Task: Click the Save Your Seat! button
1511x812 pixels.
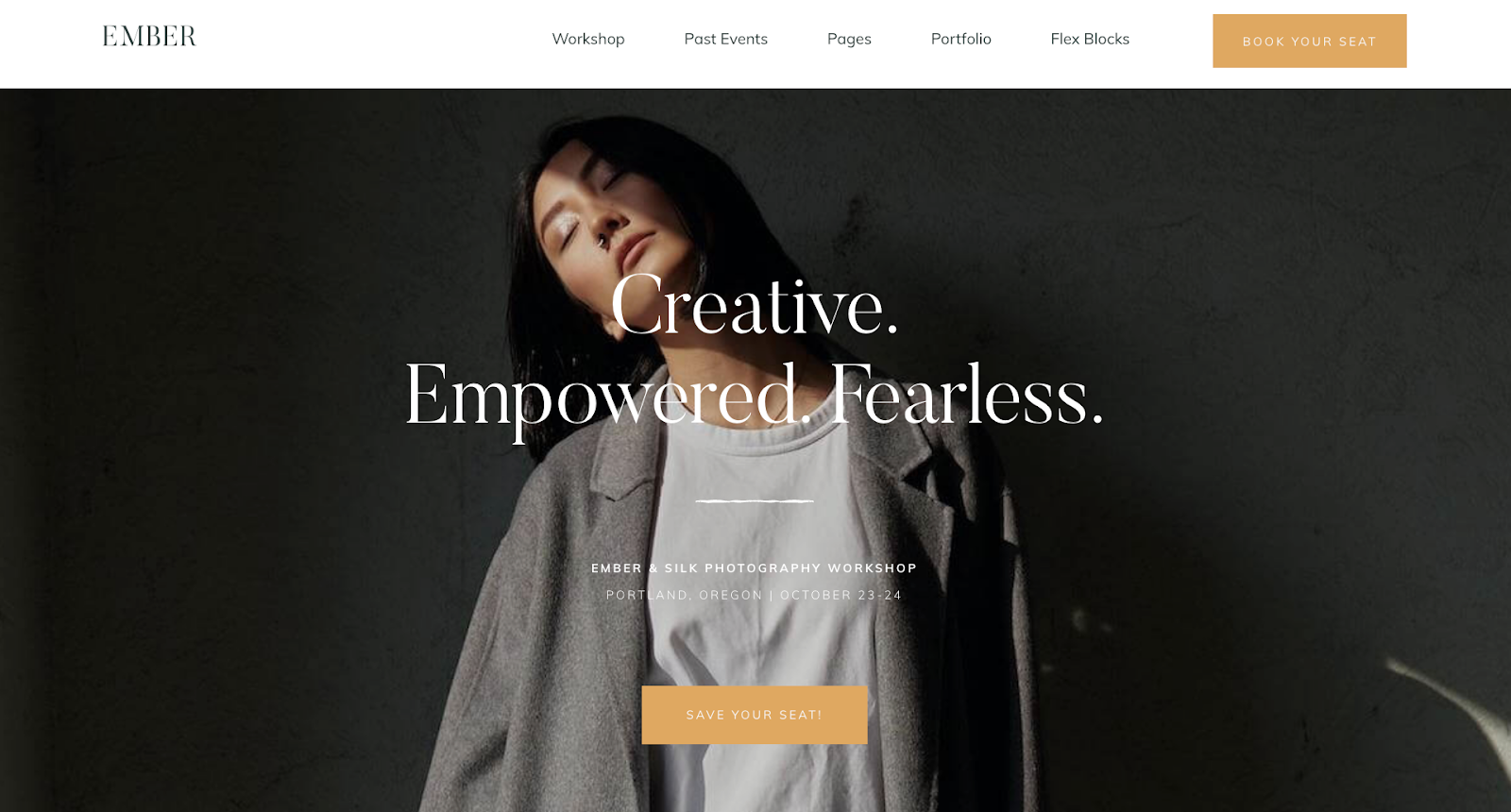Action: (x=754, y=715)
